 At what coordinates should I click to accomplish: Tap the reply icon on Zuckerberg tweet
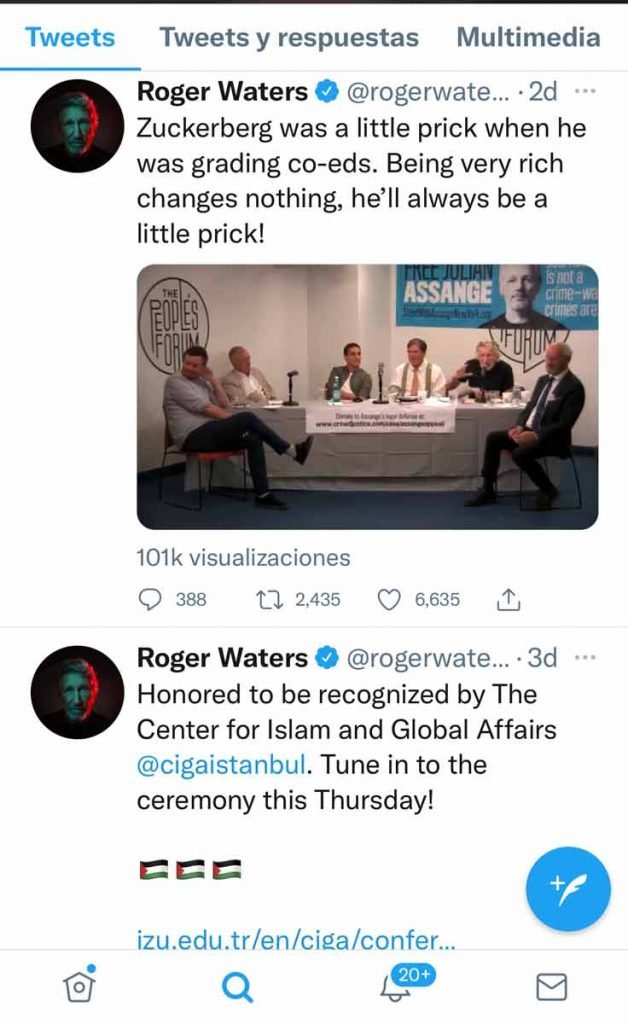tap(150, 600)
